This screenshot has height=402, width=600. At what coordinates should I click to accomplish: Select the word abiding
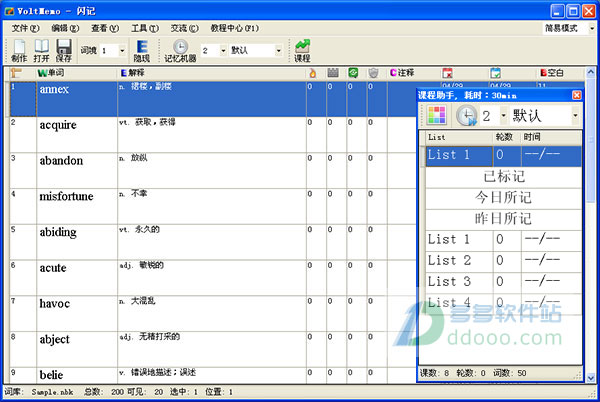click(58, 233)
